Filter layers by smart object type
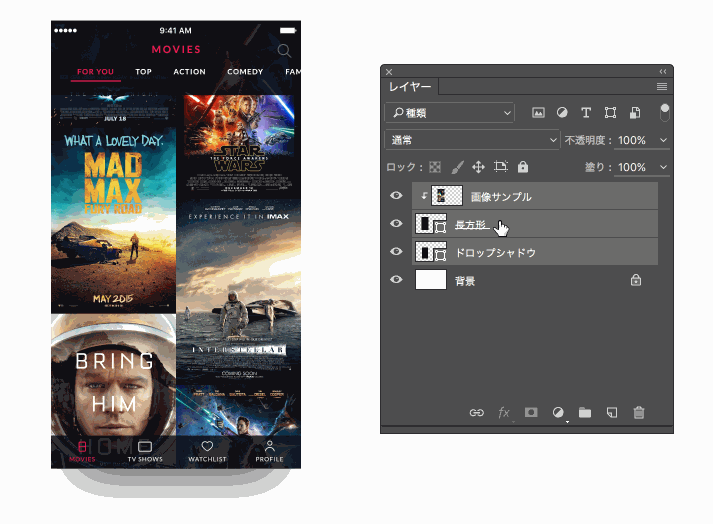The width and height of the screenshot is (713, 524). 635,113
